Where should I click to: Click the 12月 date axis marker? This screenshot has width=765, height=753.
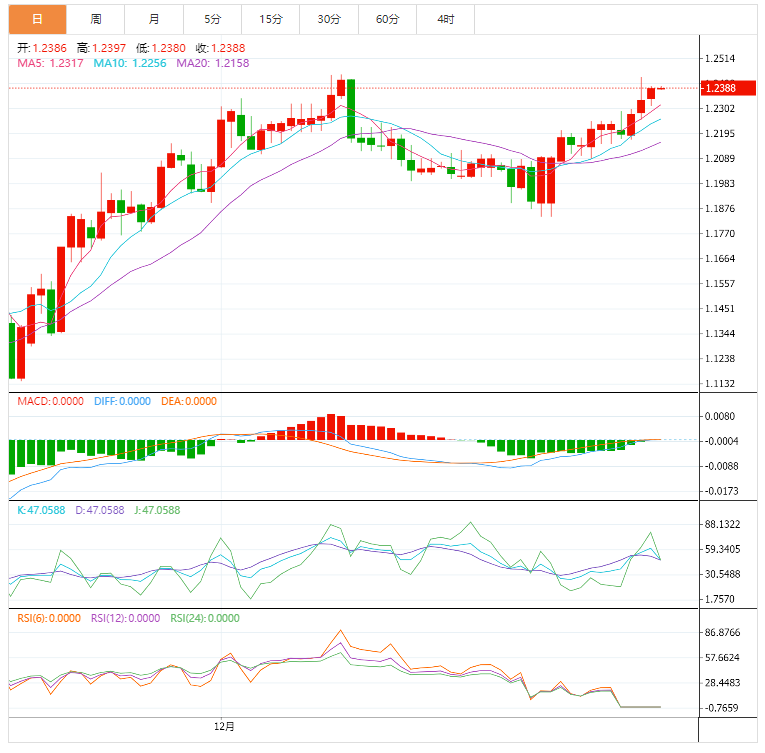click(224, 726)
